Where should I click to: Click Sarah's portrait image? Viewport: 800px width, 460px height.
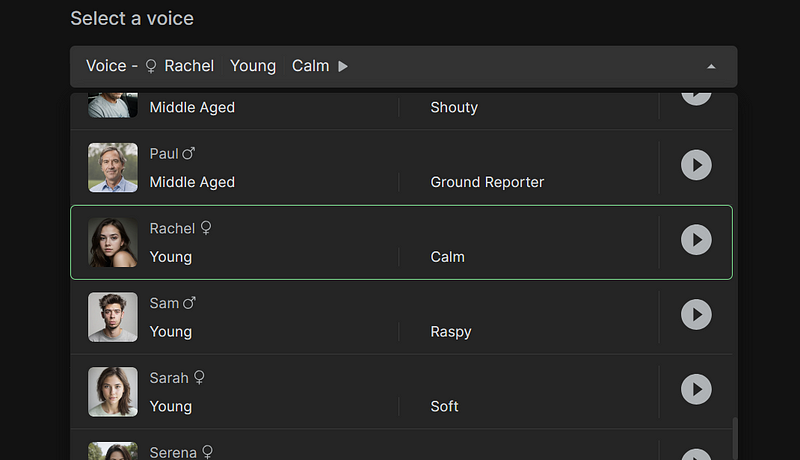[113, 392]
